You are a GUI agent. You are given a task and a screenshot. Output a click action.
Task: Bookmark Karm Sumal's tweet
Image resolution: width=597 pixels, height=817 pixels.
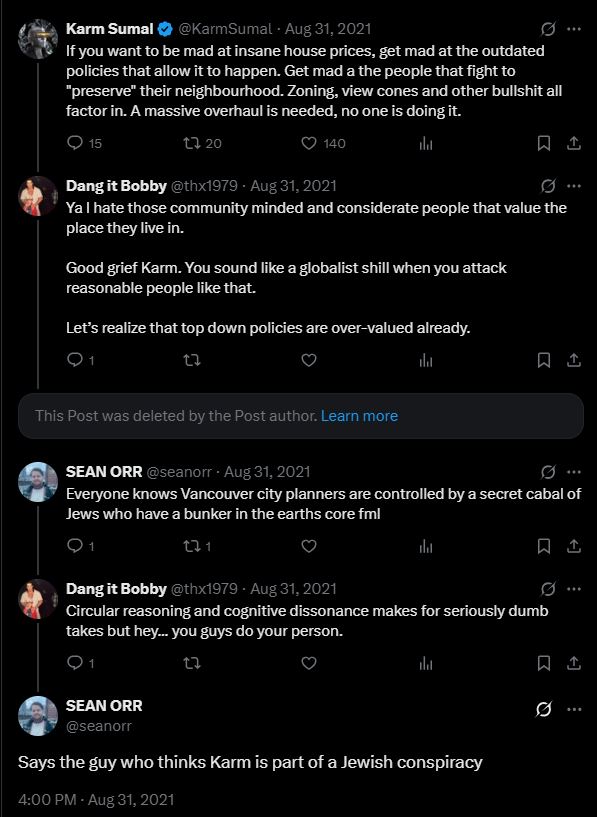[543, 143]
